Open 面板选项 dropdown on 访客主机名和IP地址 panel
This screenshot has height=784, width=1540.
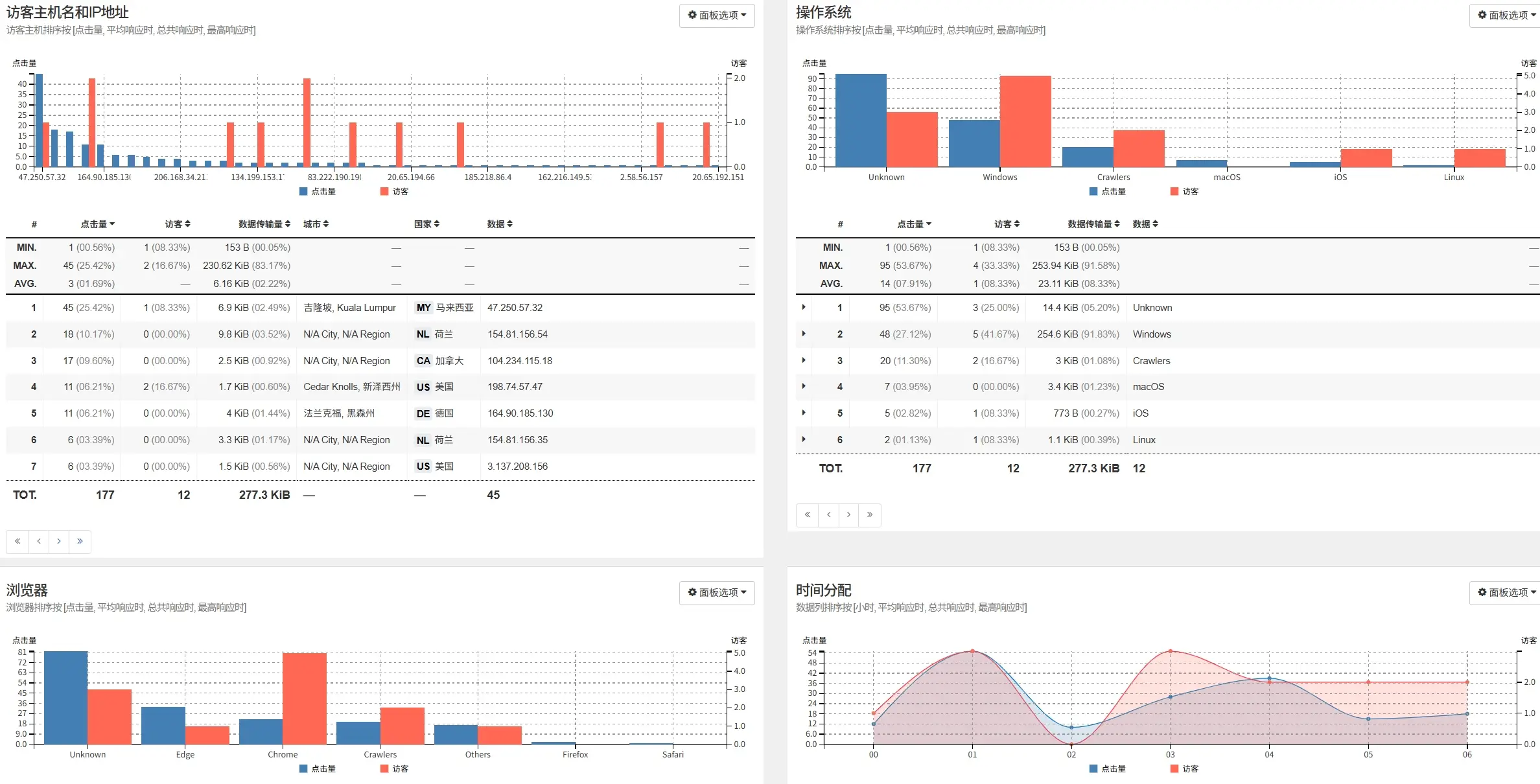tap(716, 16)
